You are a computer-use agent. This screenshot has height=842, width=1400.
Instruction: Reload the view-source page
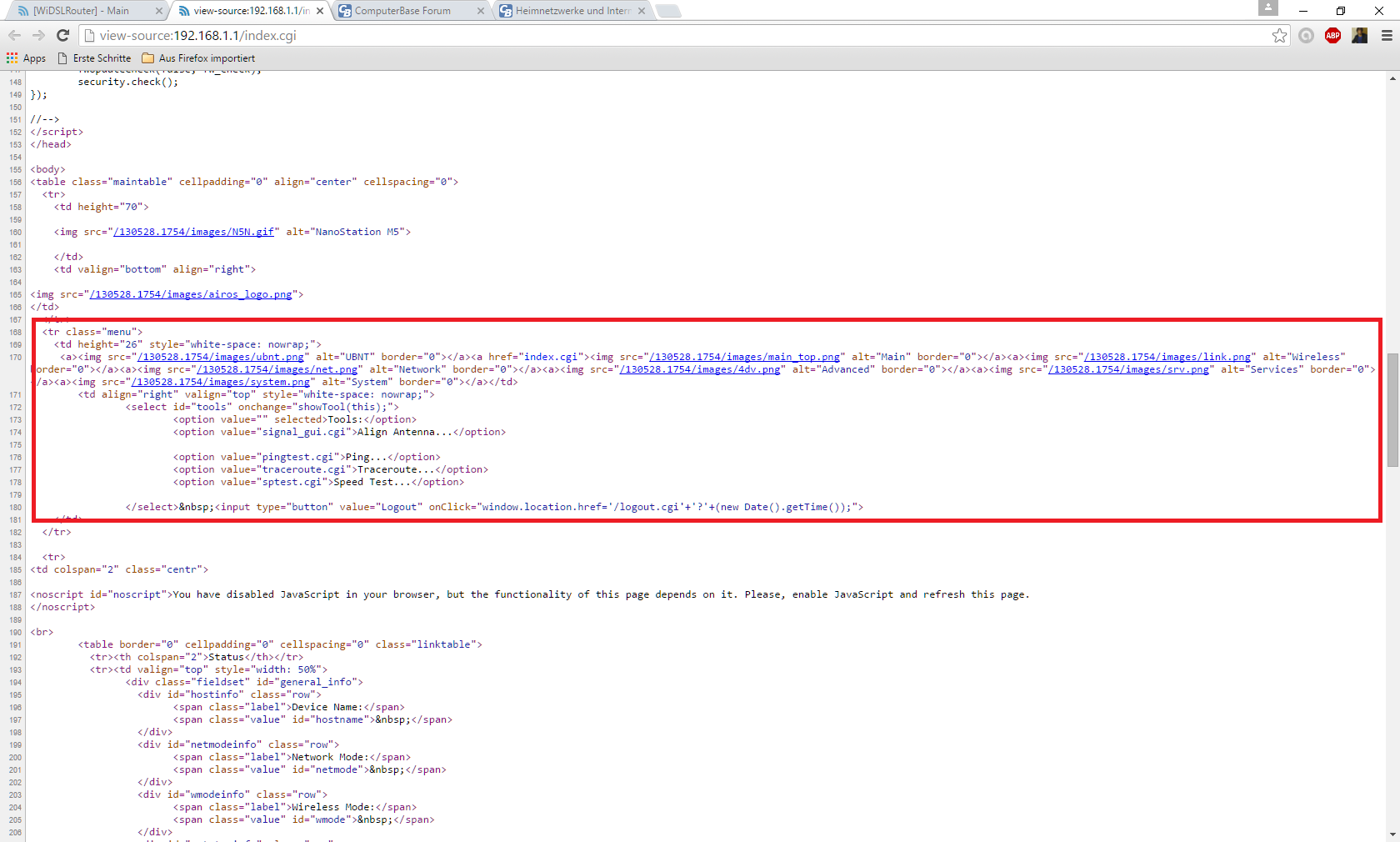tap(62, 35)
